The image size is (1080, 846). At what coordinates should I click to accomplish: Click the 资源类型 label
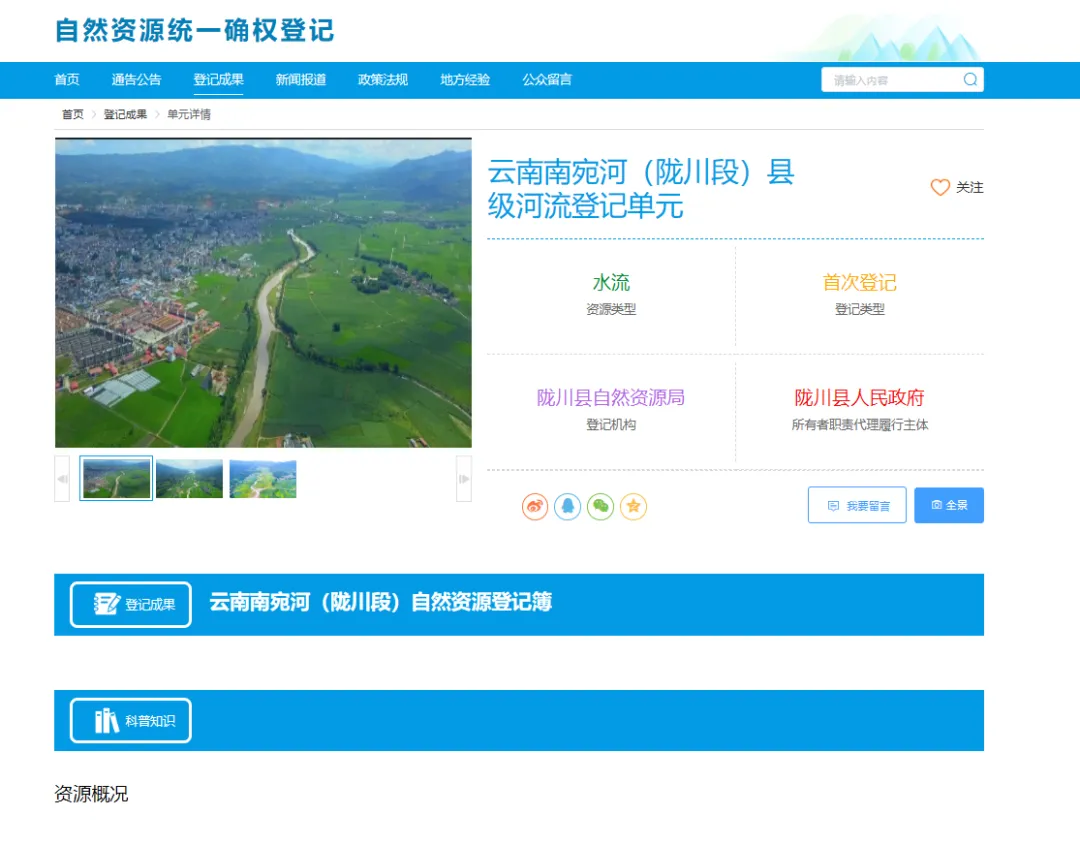point(611,309)
